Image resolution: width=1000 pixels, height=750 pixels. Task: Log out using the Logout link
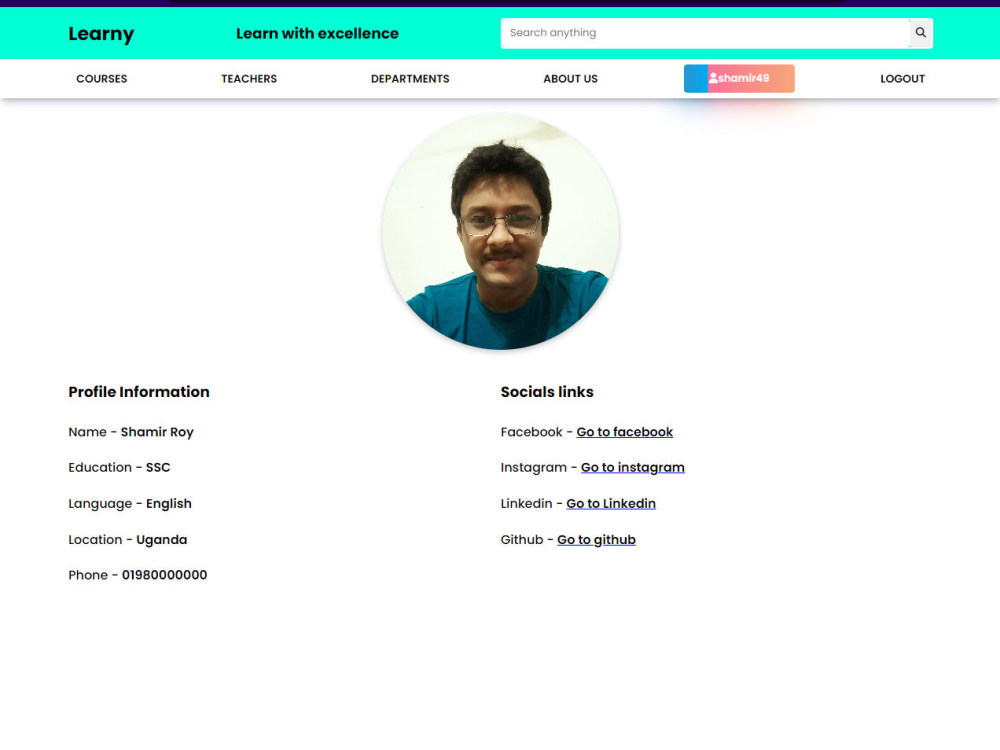pyautogui.click(x=902, y=78)
